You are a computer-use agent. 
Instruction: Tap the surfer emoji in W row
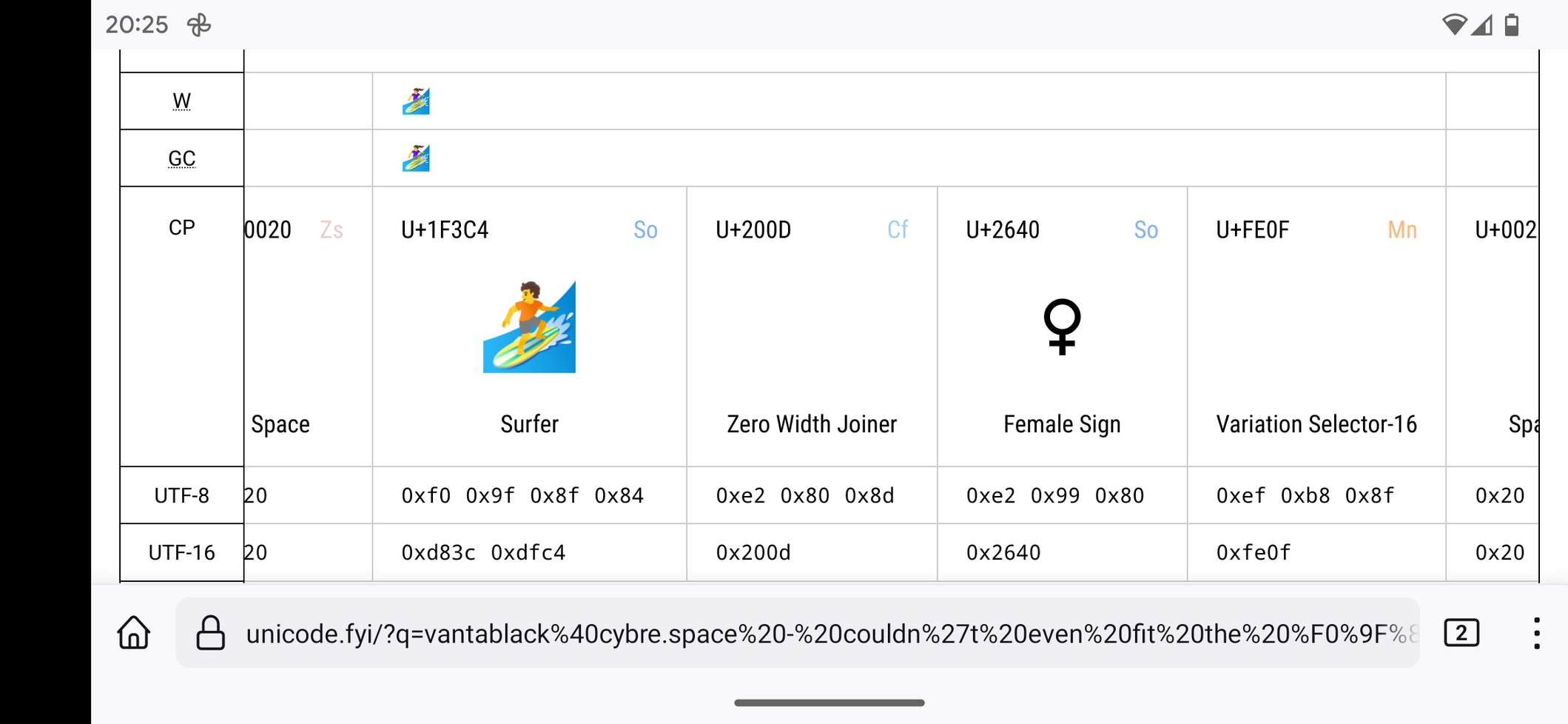(x=416, y=101)
